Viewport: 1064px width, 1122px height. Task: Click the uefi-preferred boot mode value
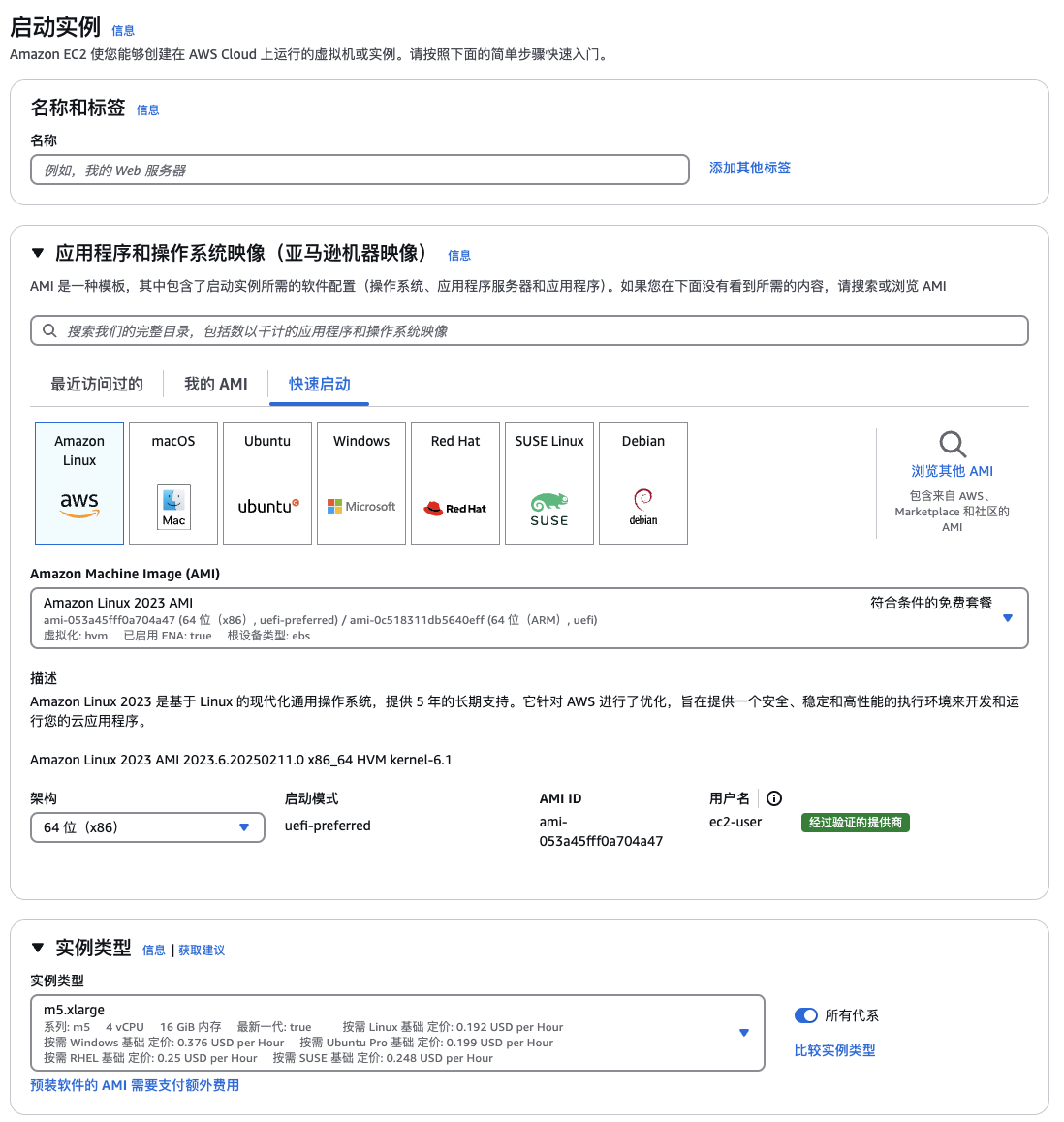click(x=328, y=826)
